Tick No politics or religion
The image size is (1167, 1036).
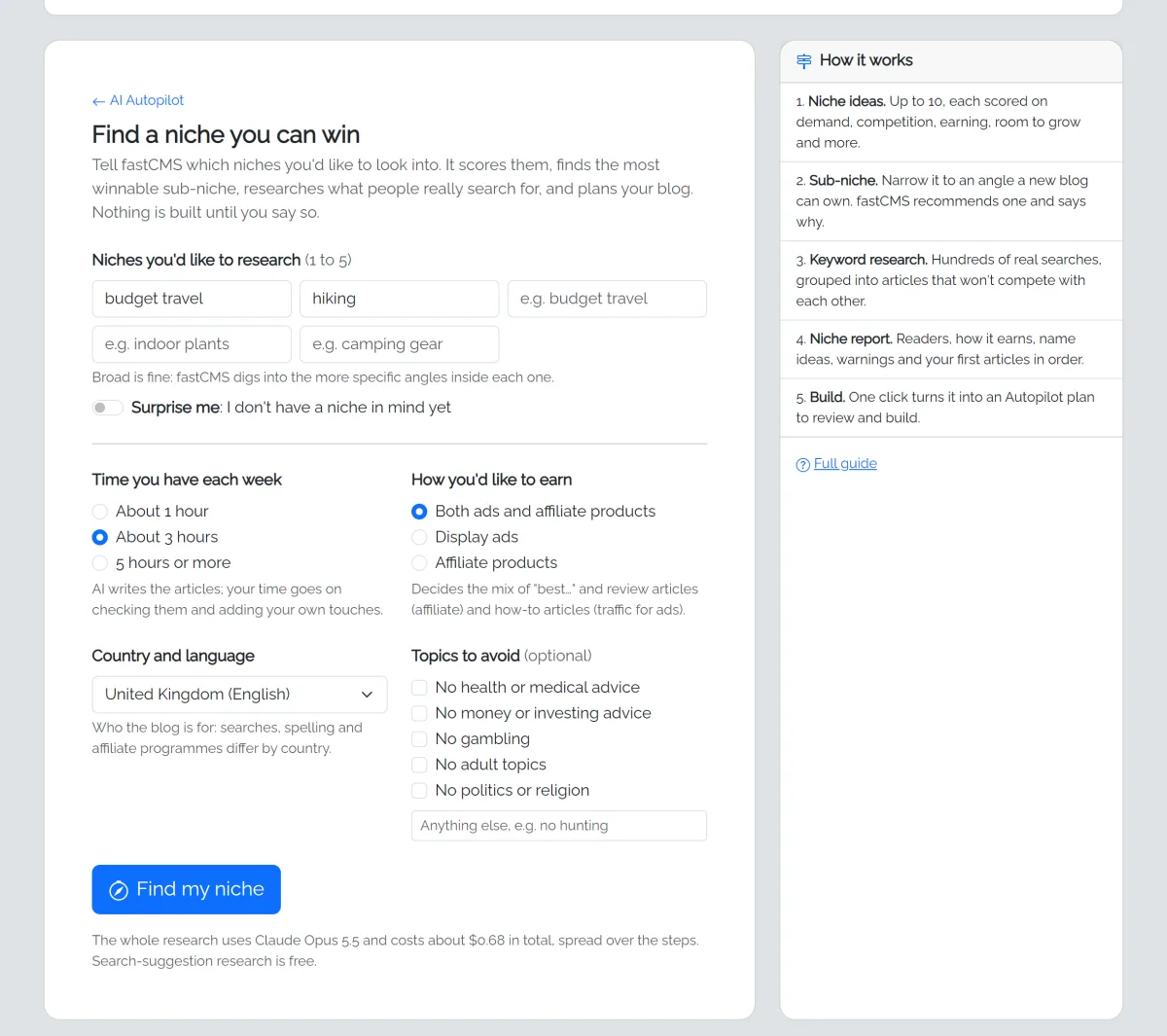pos(419,791)
